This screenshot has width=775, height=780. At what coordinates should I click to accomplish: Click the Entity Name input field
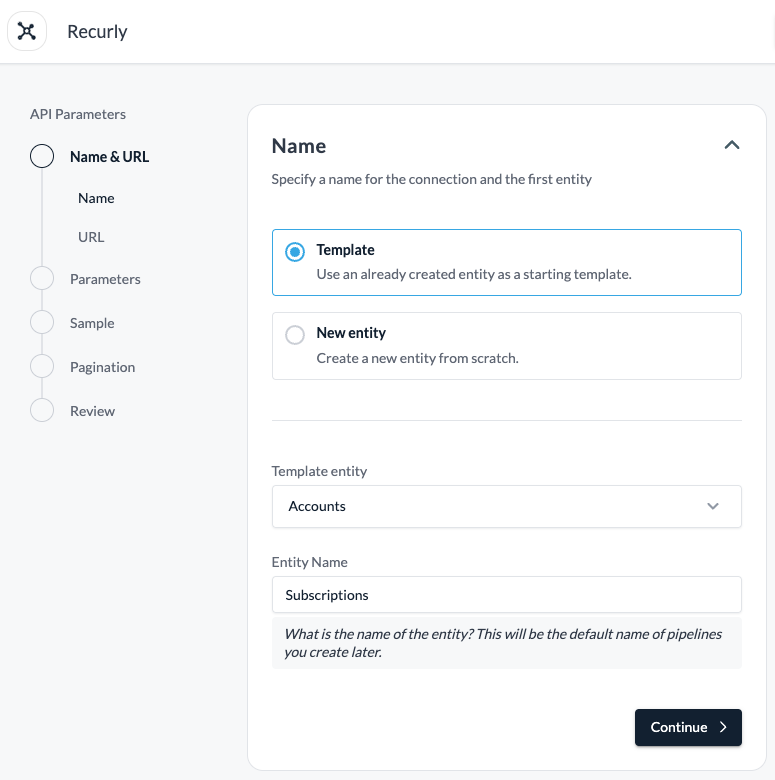[506, 595]
